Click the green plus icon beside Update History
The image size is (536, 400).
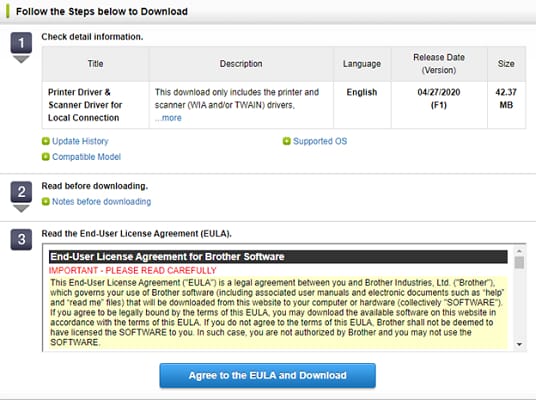46,141
